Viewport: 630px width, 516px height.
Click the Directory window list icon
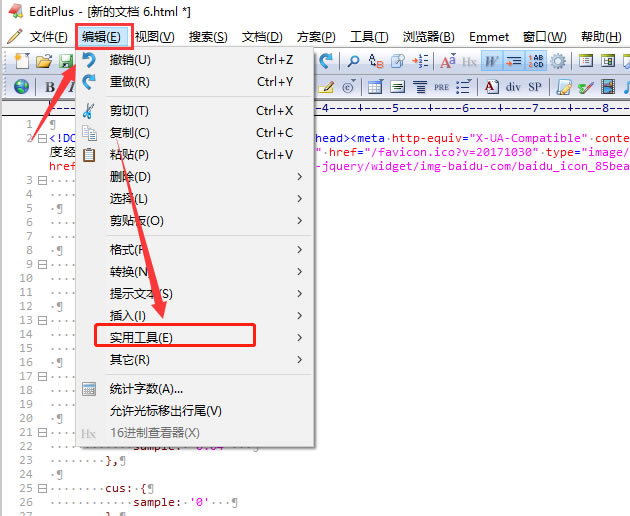[585, 61]
